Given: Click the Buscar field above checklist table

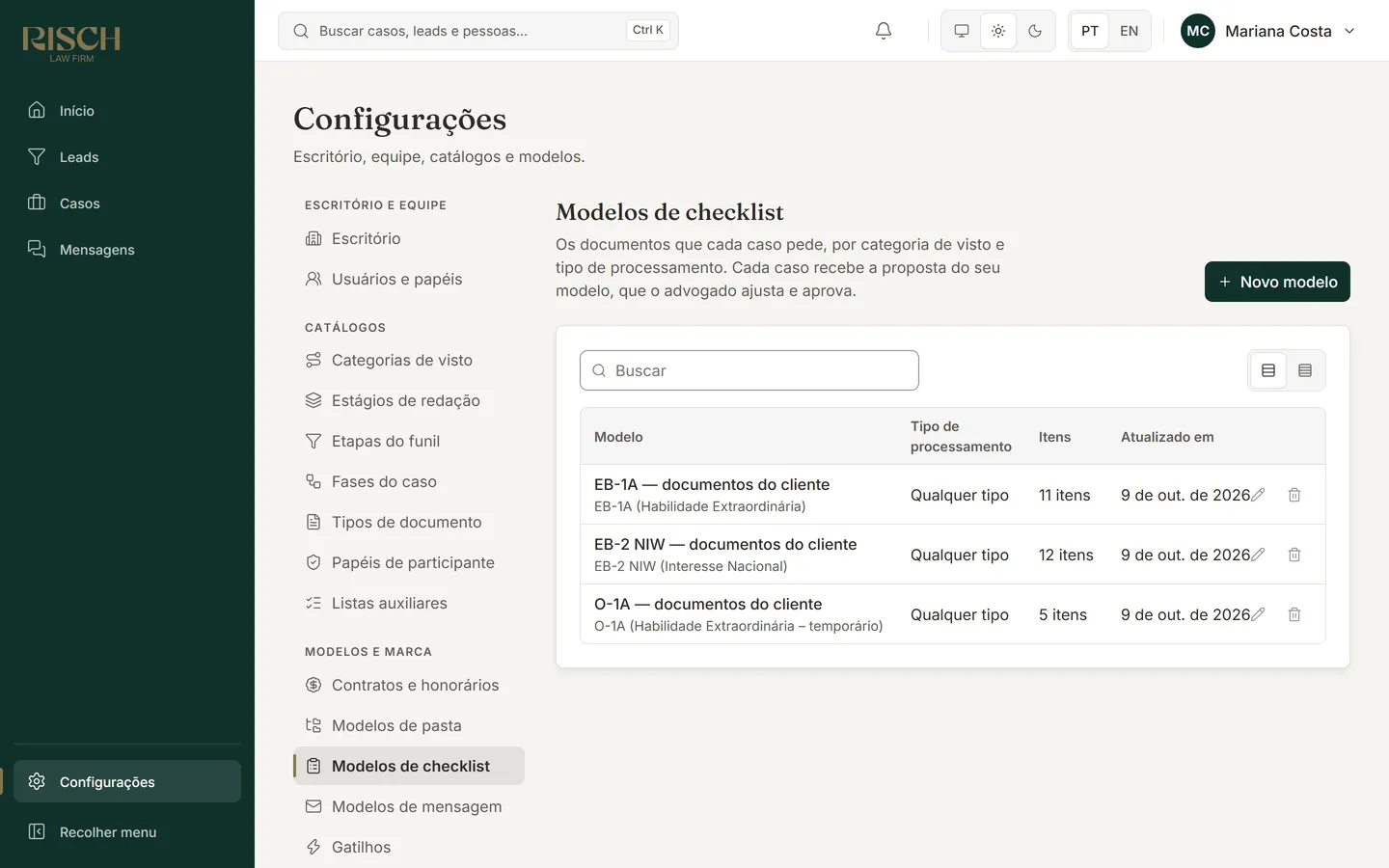Looking at the screenshot, I should point(749,370).
